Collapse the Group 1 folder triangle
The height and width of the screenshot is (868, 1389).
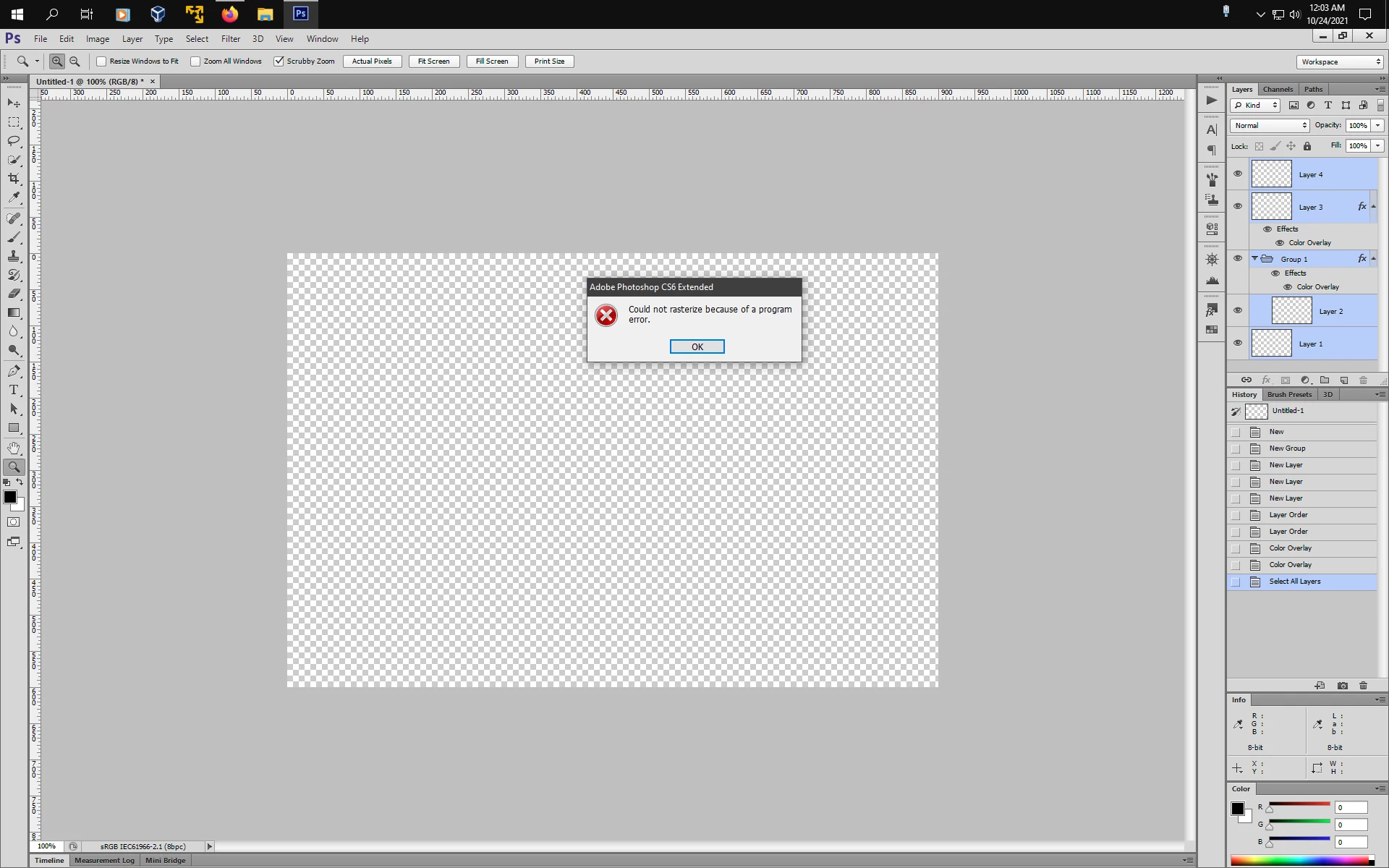click(1255, 258)
